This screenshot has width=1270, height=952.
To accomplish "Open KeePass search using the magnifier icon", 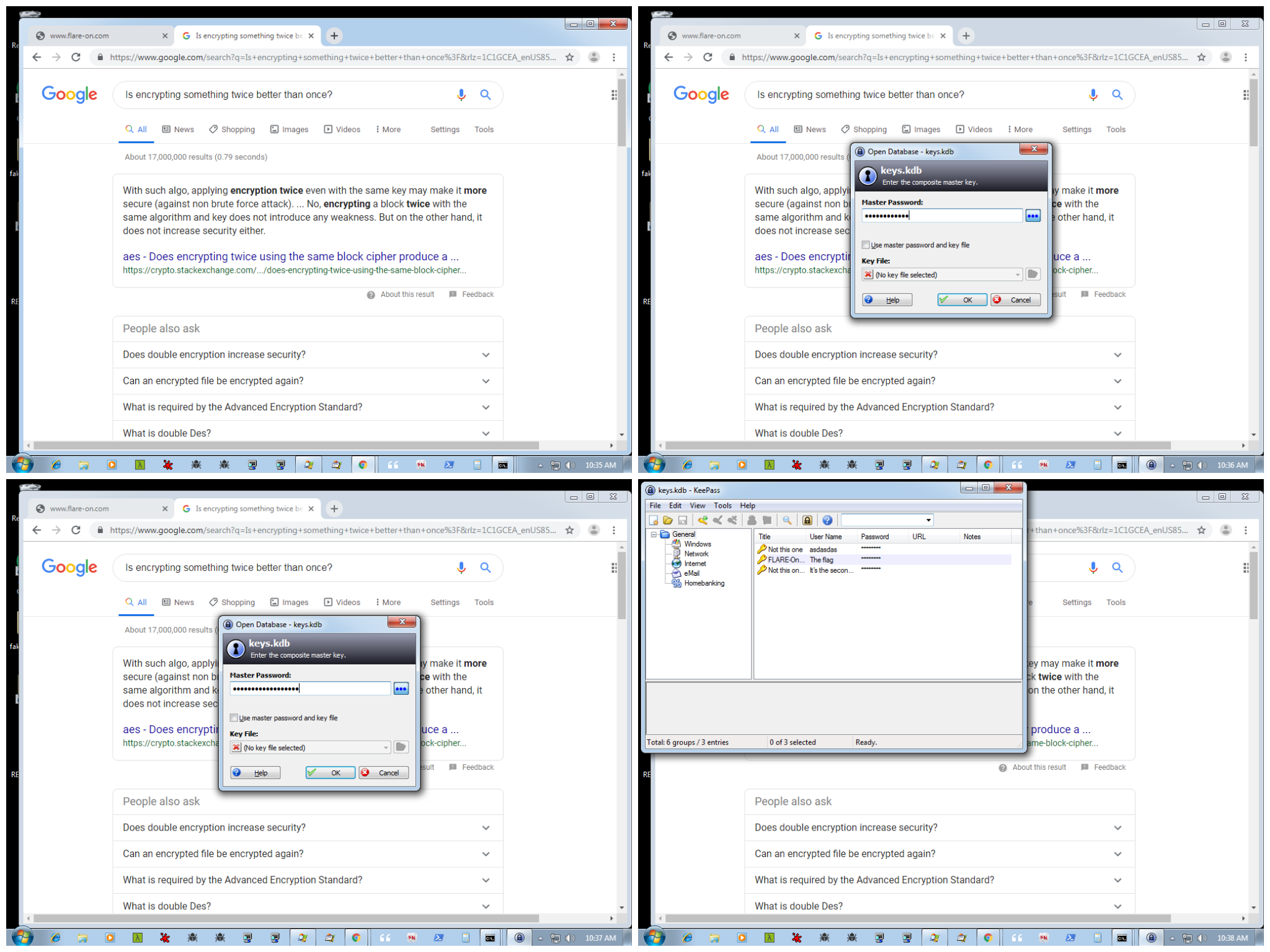I will pos(786,520).
